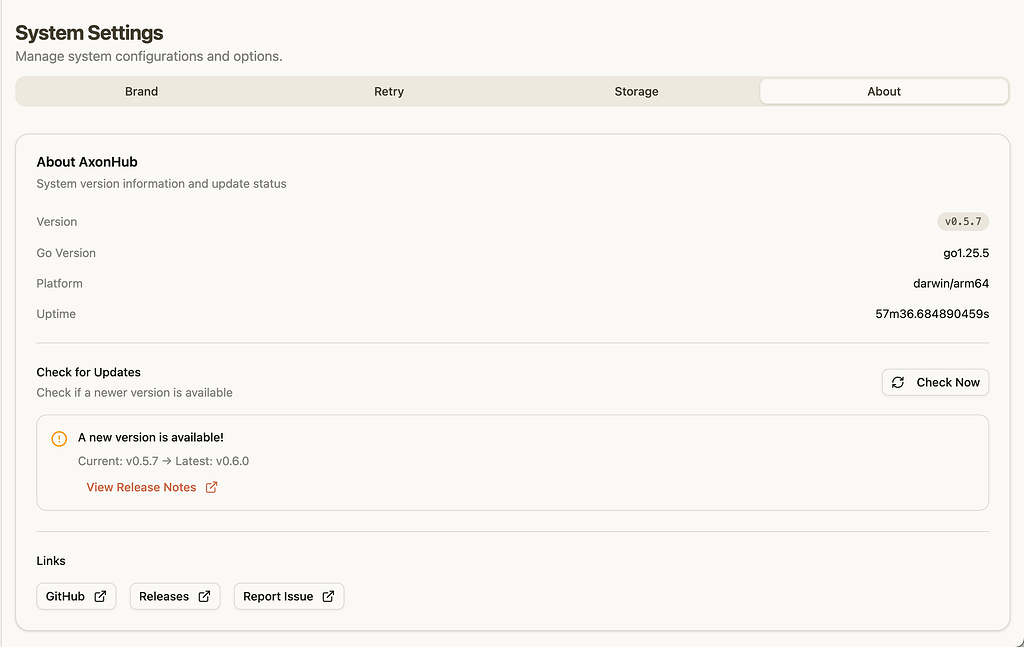Open the Releases link button
Screen dimensions: 1024x647
[x=175, y=596]
